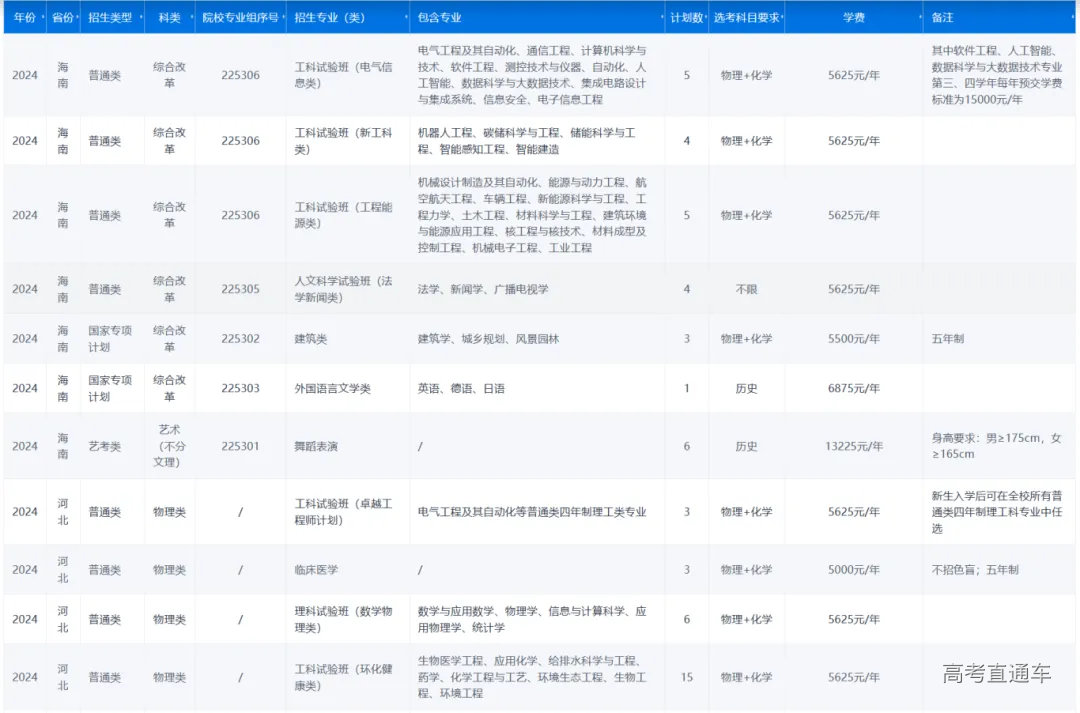Click the professional group code 225301

point(238,447)
